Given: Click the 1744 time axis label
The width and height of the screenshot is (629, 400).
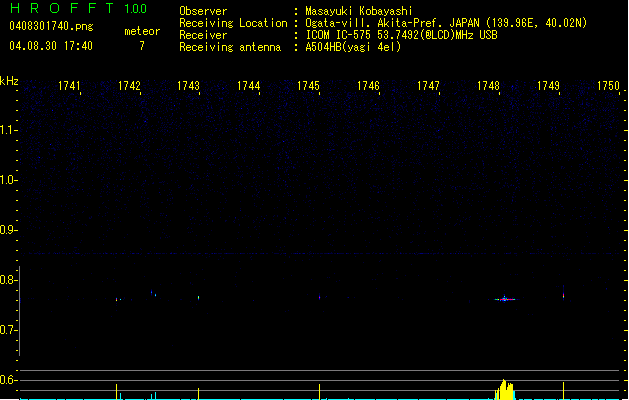Looking at the screenshot, I should click(x=249, y=86).
